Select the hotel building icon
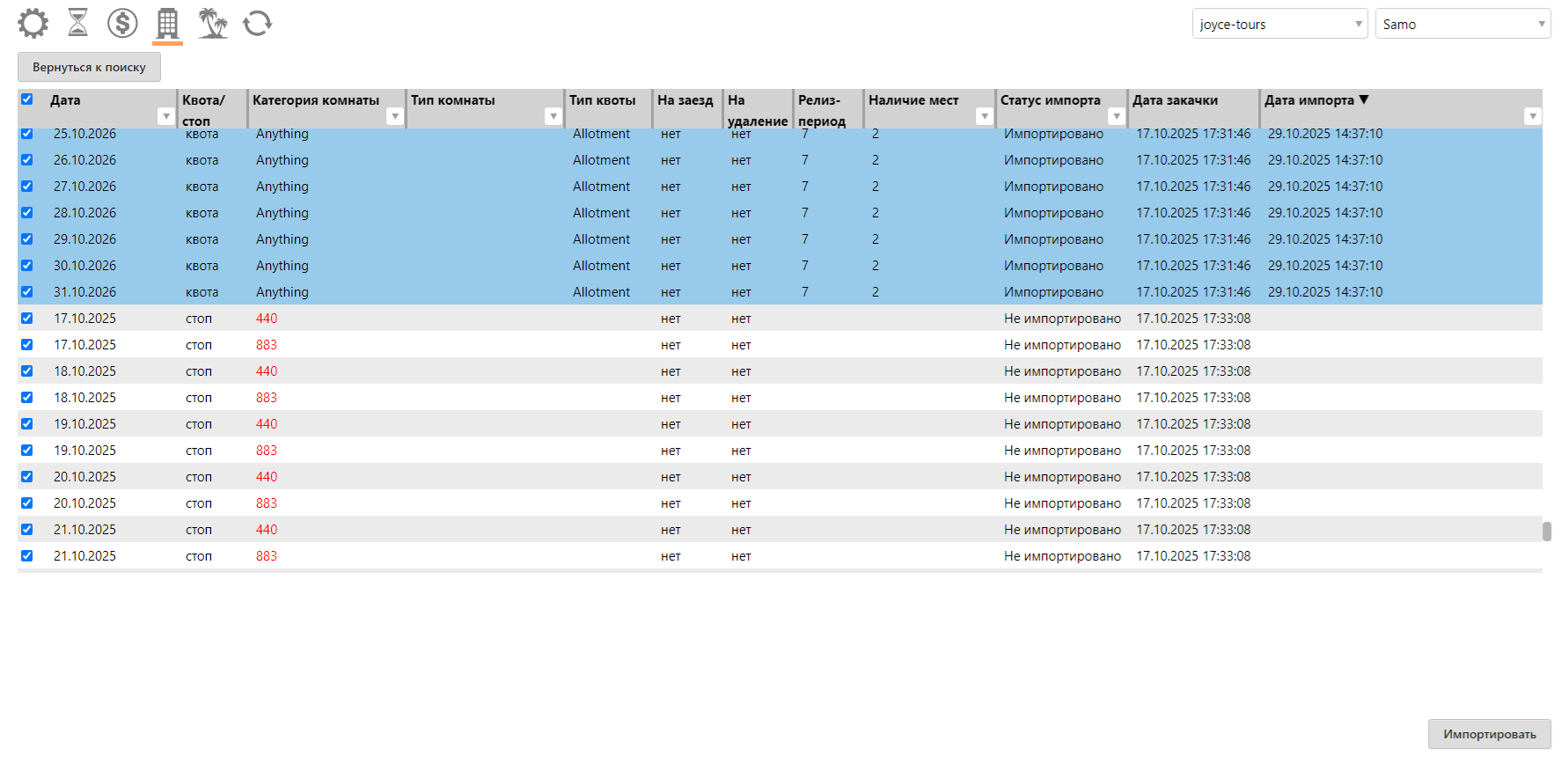 (x=167, y=23)
